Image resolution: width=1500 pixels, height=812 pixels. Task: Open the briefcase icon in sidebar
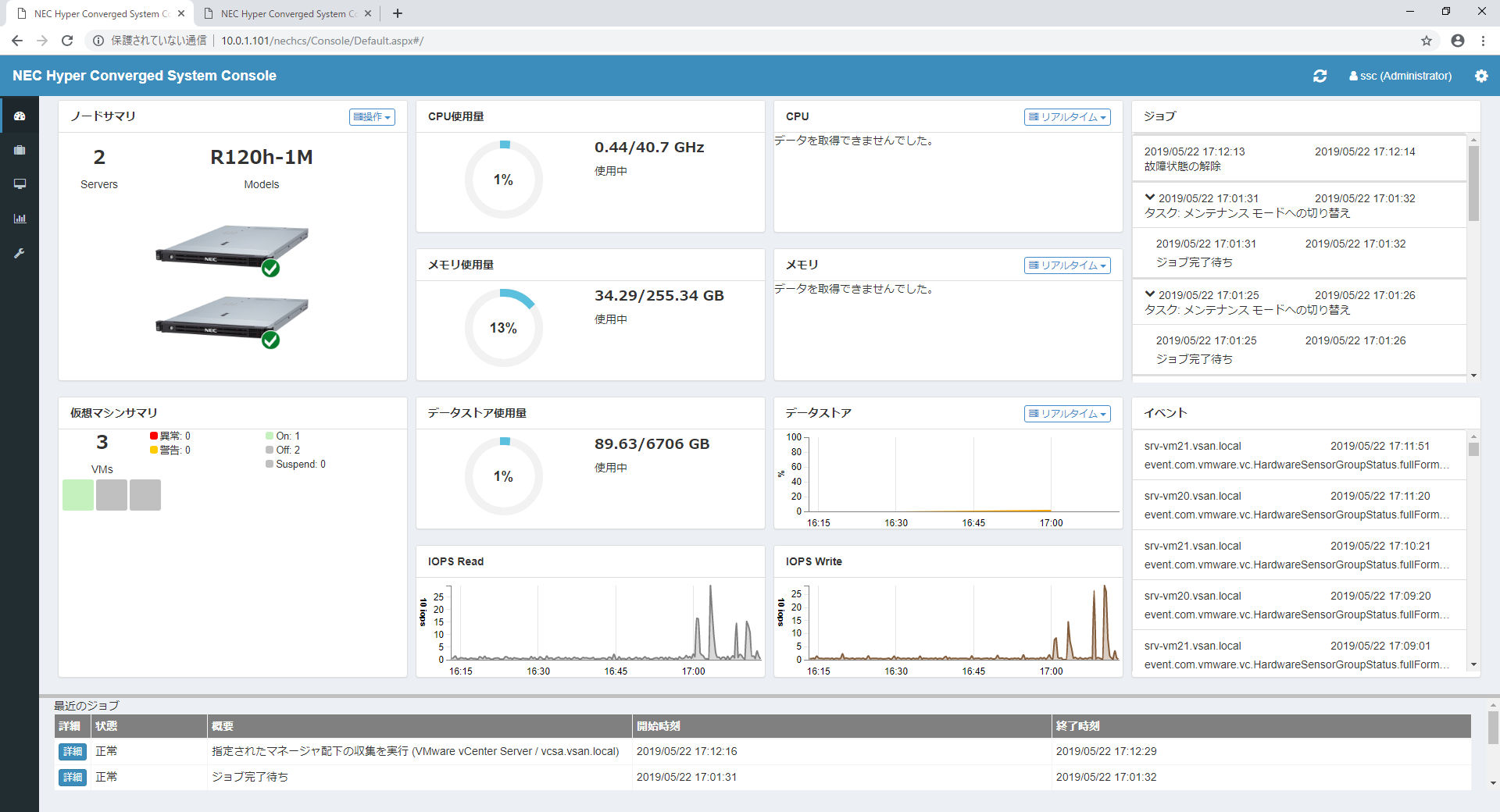tap(20, 150)
